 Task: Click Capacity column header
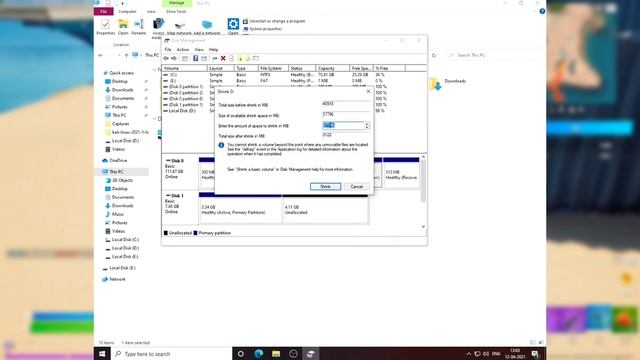[332, 68]
